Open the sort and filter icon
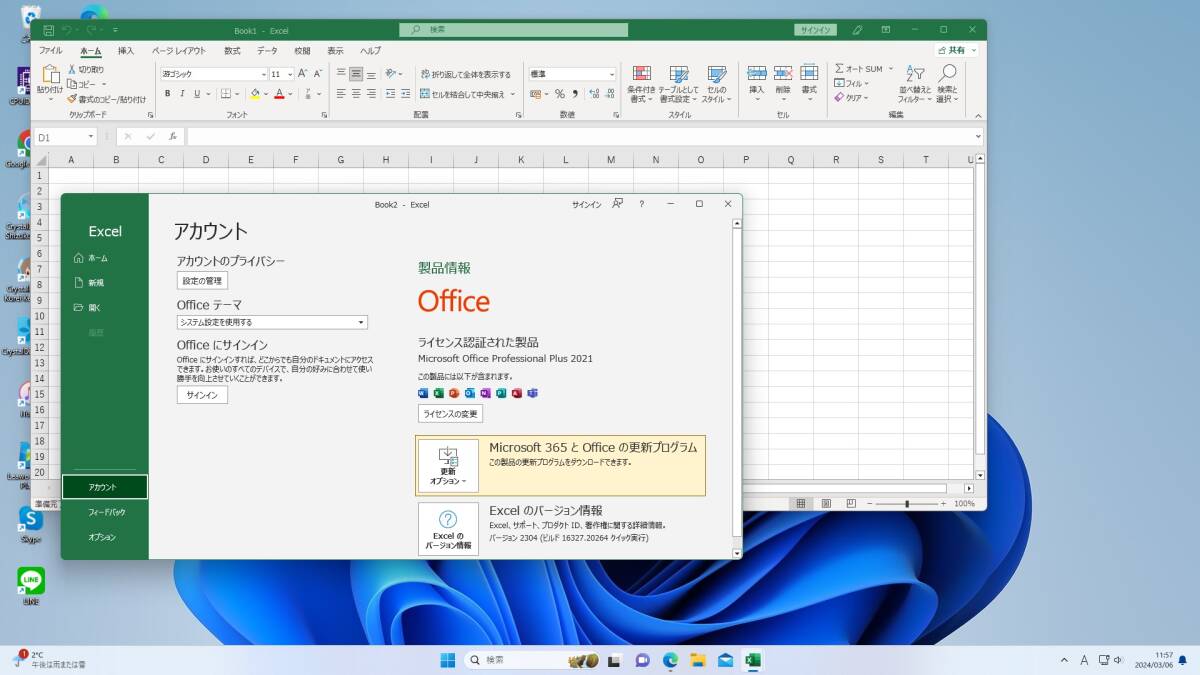The image size is (1200, 675). [x=914, y=75]
